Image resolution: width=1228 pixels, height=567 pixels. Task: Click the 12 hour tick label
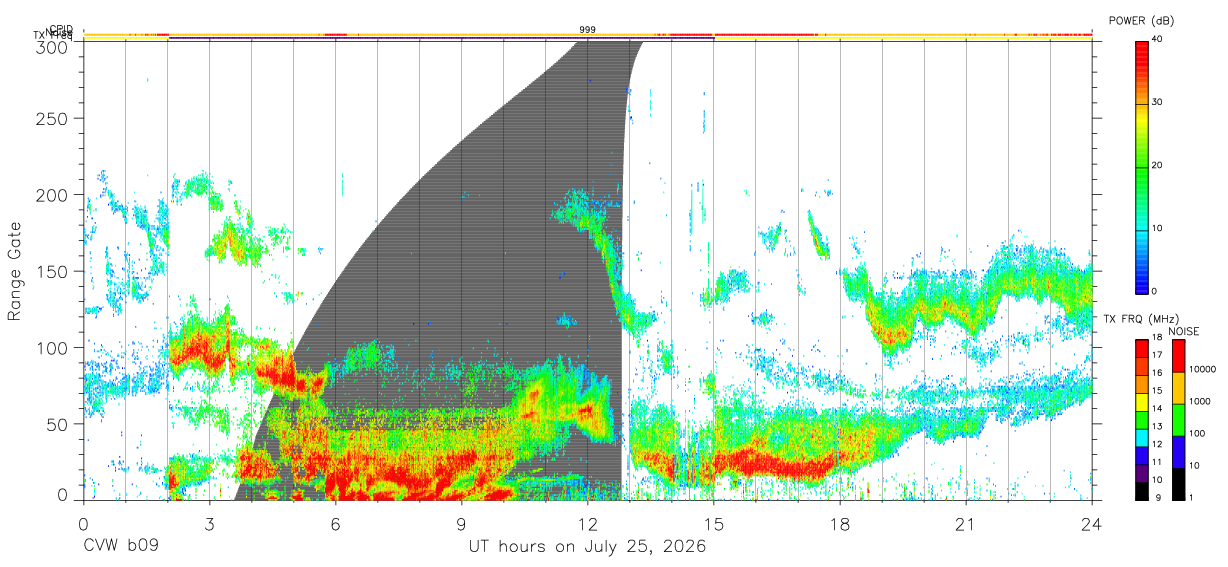click(587, 523)
